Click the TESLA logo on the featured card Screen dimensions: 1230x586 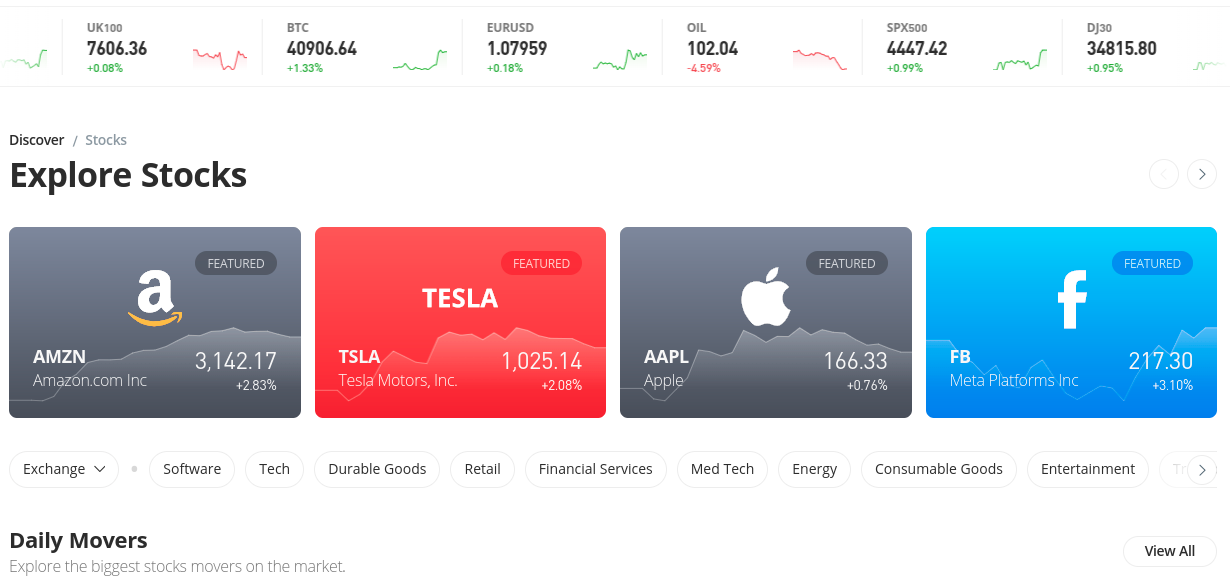pos(459,297)
